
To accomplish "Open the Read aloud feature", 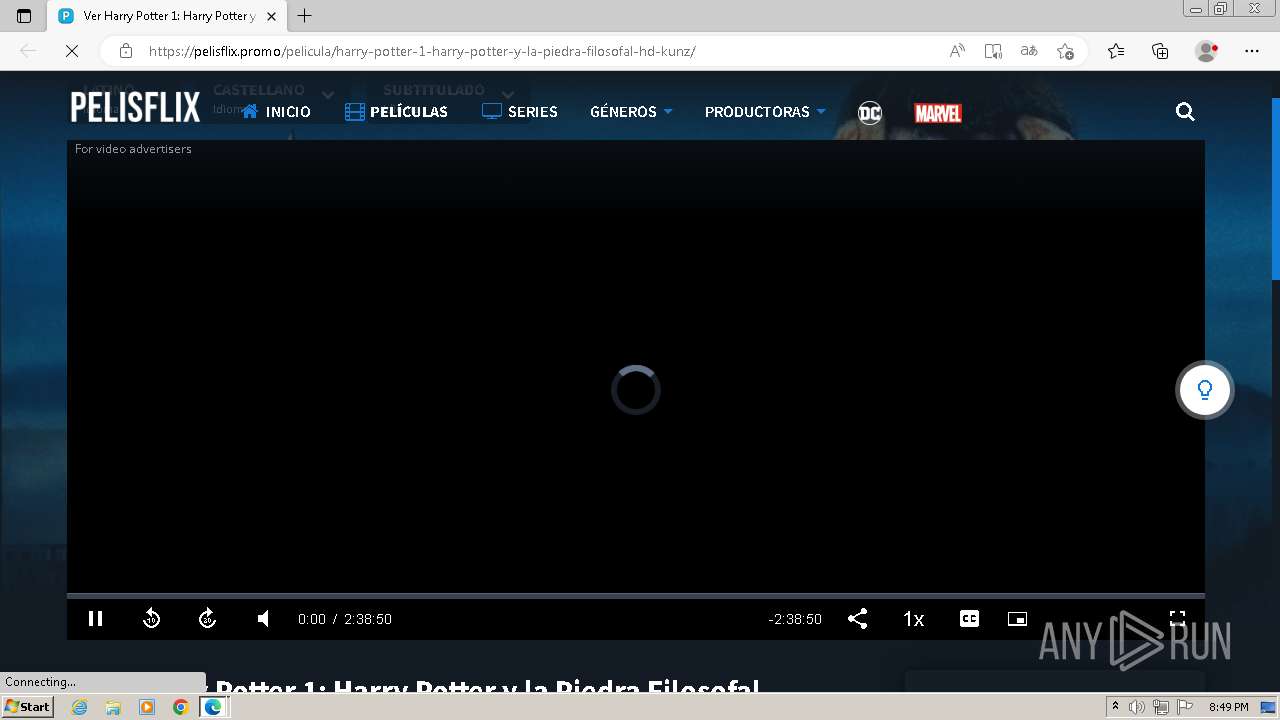I will coord(957,51).
